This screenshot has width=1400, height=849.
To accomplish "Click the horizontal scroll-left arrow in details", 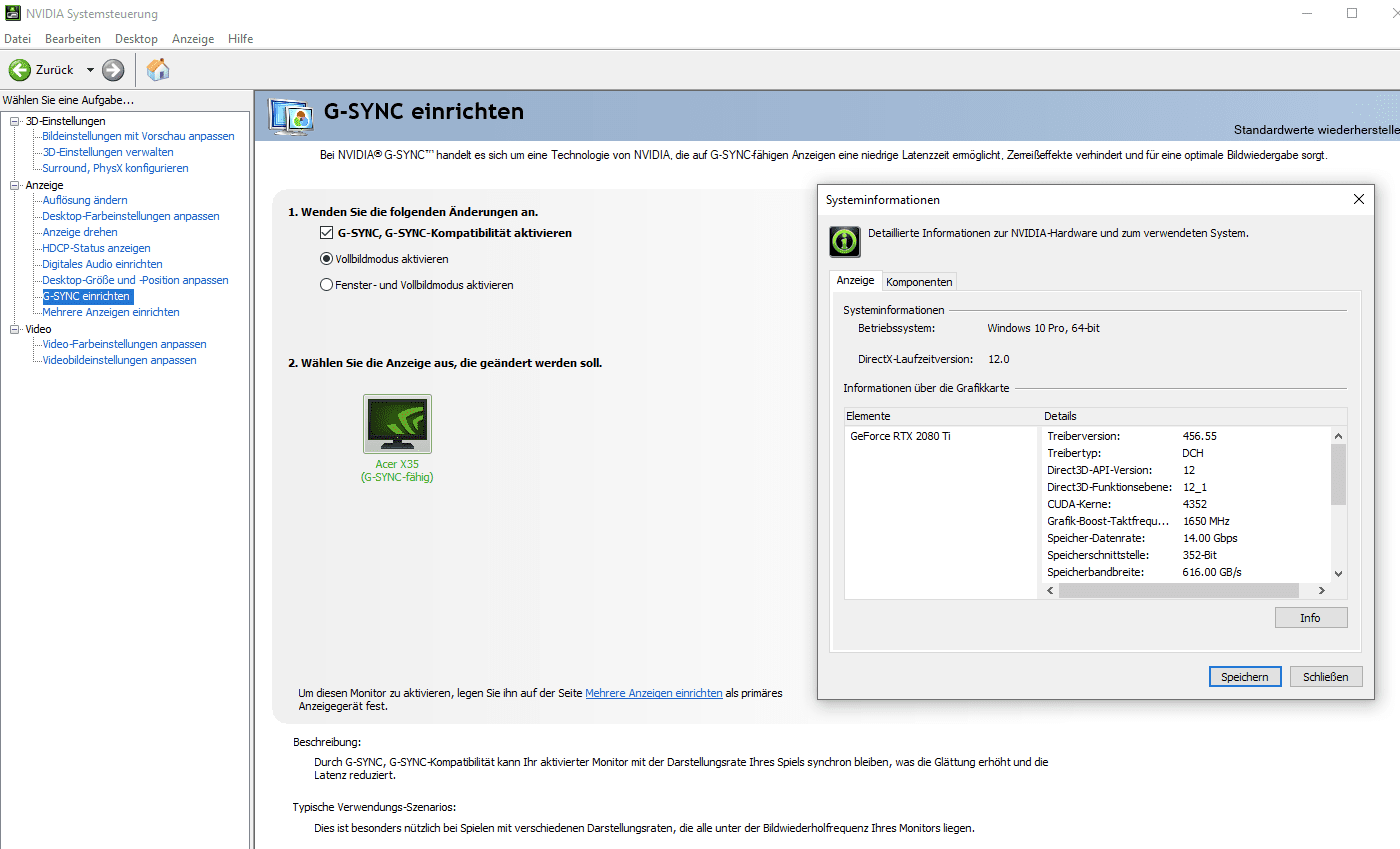I will point(1051,590).
